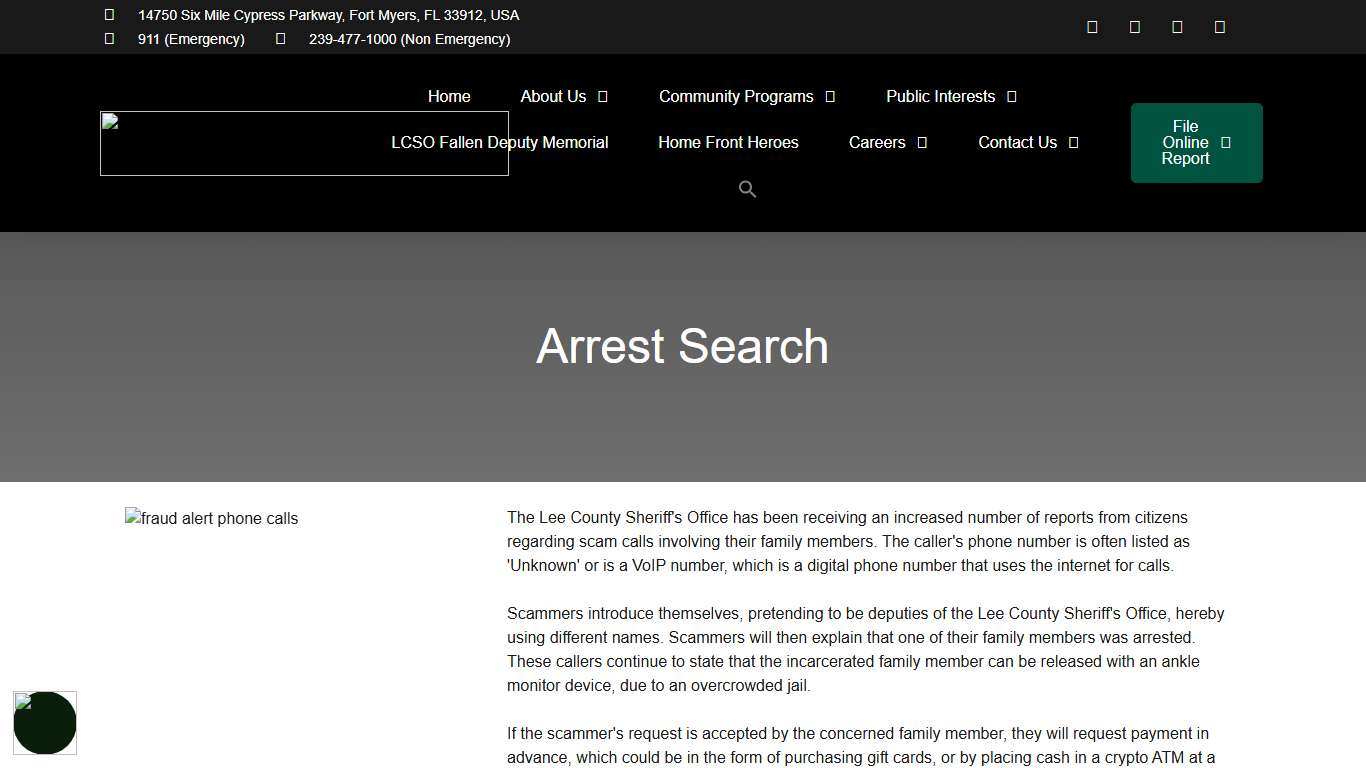
Task: Click the phone icon beside the non-emergency number
Action: (x=280, y=38)
